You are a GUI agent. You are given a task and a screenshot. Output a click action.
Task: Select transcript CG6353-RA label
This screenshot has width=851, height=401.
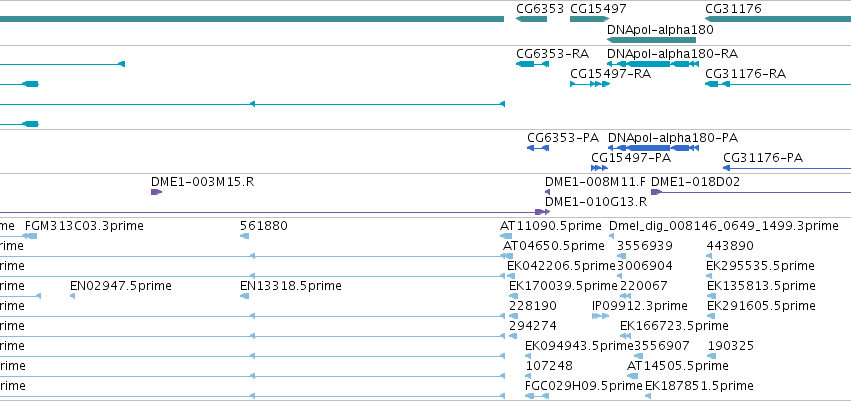coord(552,54)
